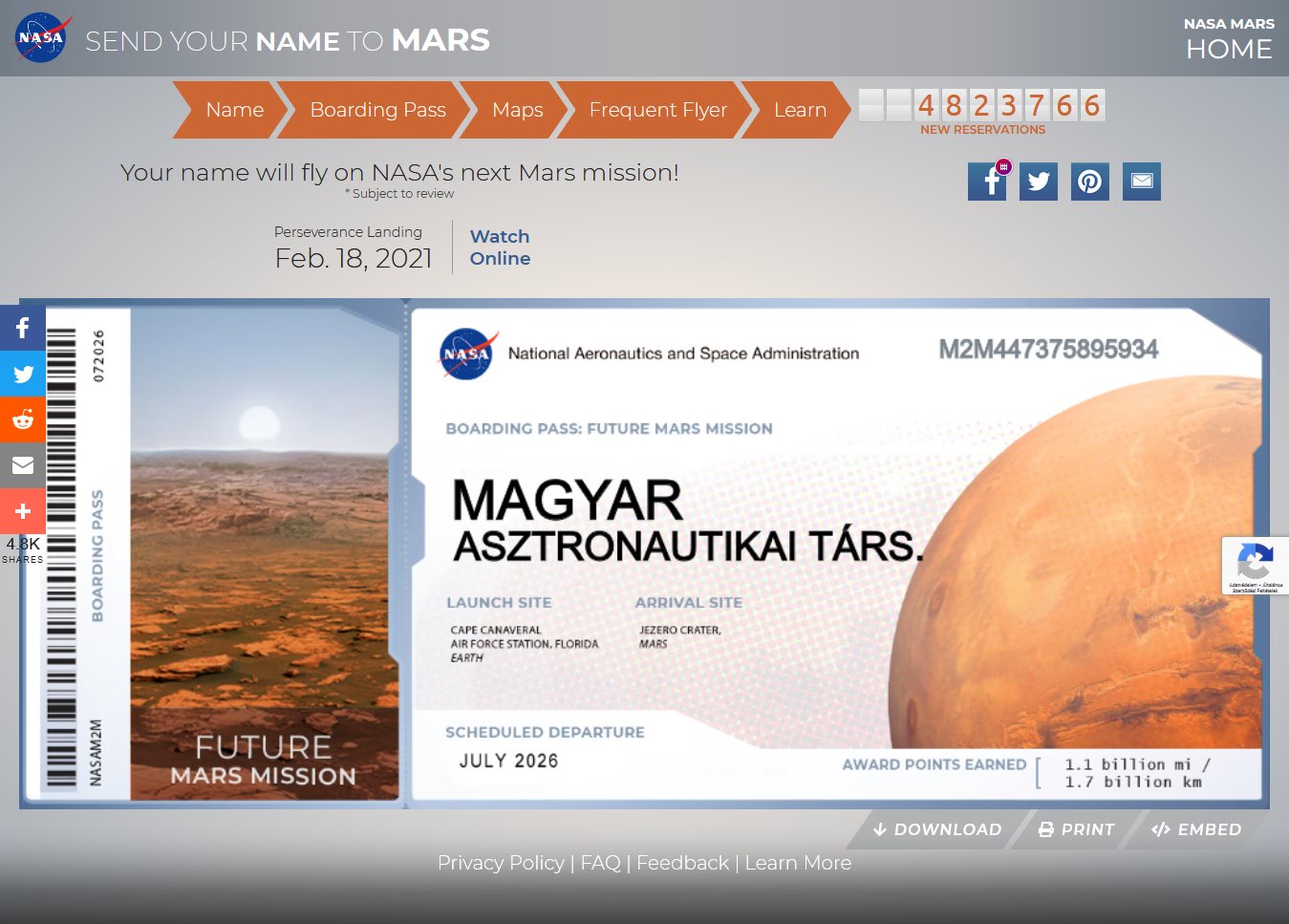Click the Future Mars Mission ticket stub image
Screen dimensions: 1289x924
click(x=264, y=553)
